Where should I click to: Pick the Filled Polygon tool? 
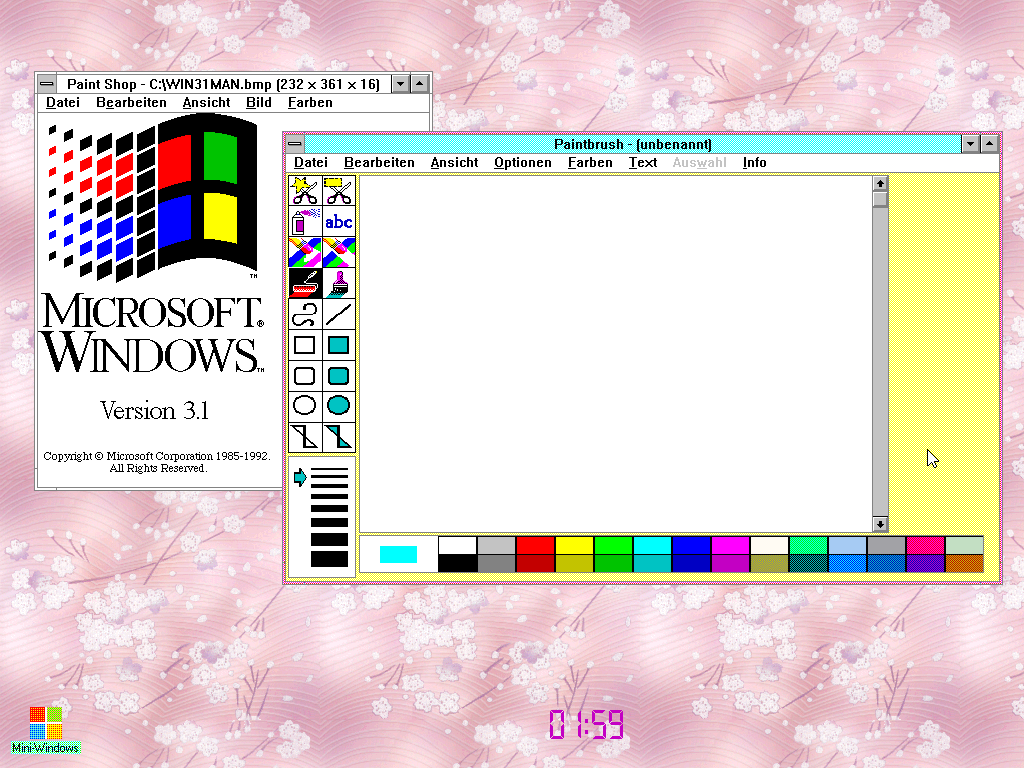coord(339,436)
